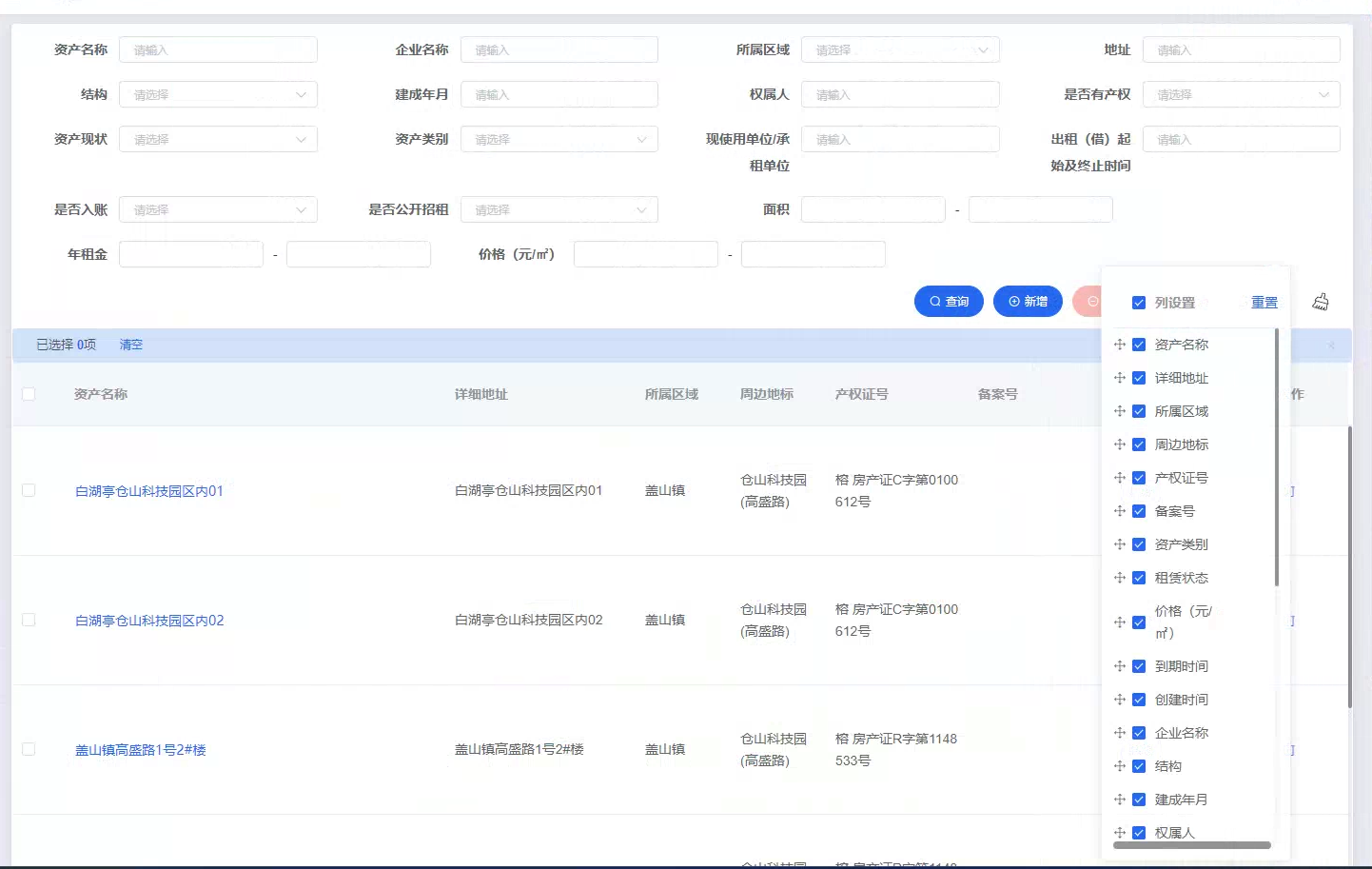Uncheck the 到期时间 column checkbox

click(1139, 666)
